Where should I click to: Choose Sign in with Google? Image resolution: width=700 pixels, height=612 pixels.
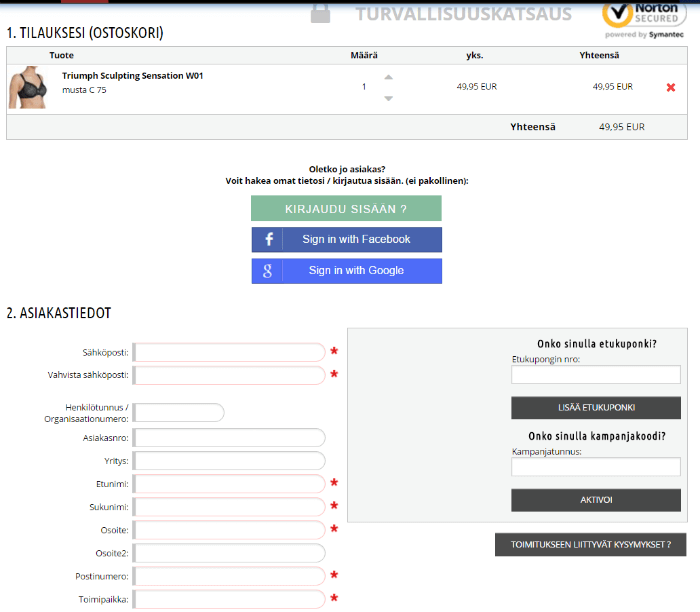pyautogui.click(x=346, y=271)
